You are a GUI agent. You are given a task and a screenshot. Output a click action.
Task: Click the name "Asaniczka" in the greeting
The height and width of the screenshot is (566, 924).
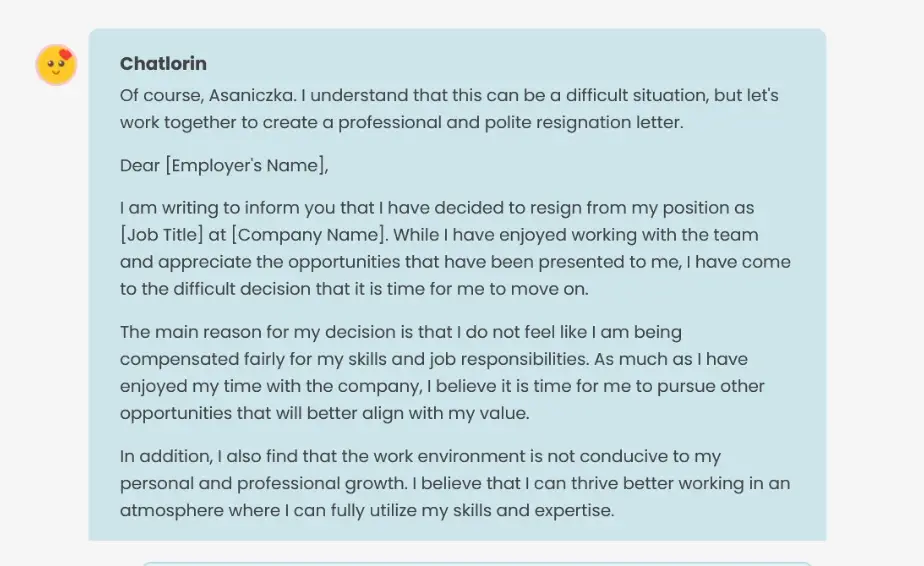255,96
